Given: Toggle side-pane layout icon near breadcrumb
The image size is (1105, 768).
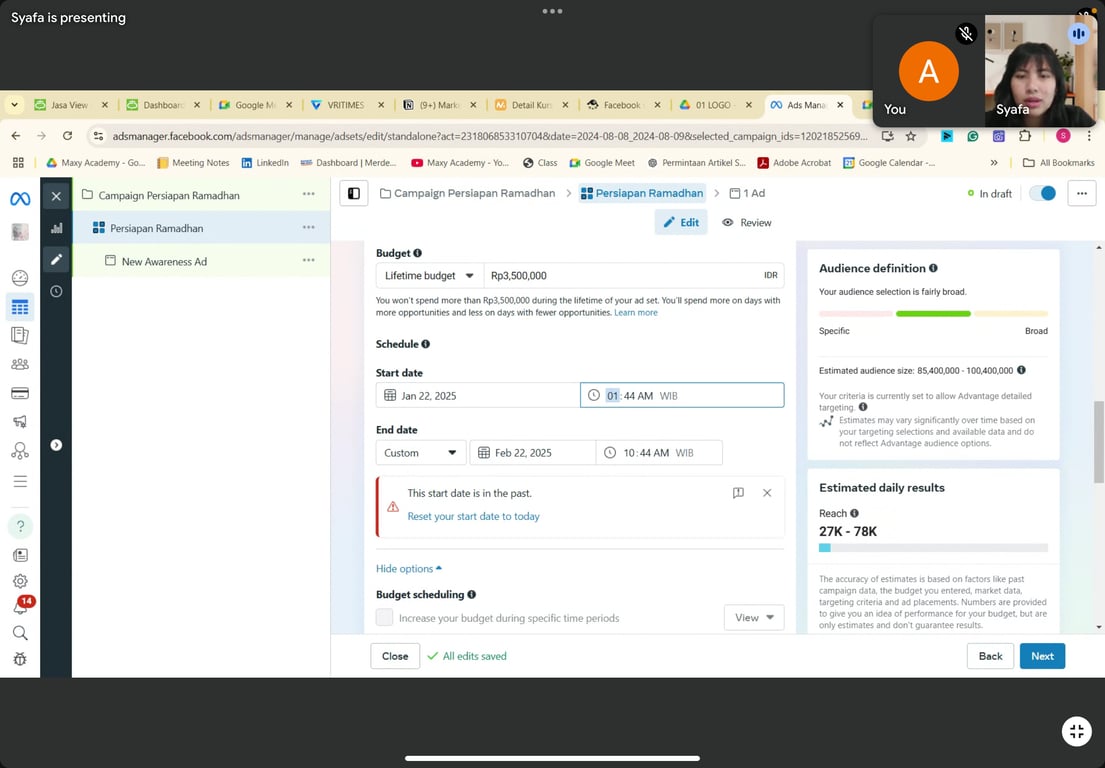Looking at the screenshot, I should (354, 193).
